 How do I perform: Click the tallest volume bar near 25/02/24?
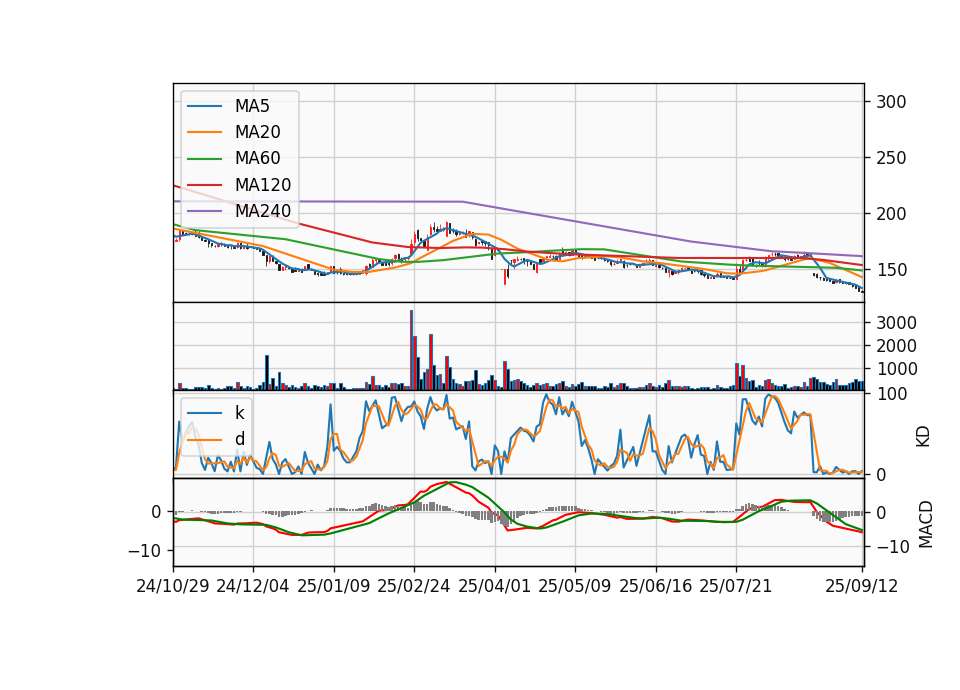point(411,350)
